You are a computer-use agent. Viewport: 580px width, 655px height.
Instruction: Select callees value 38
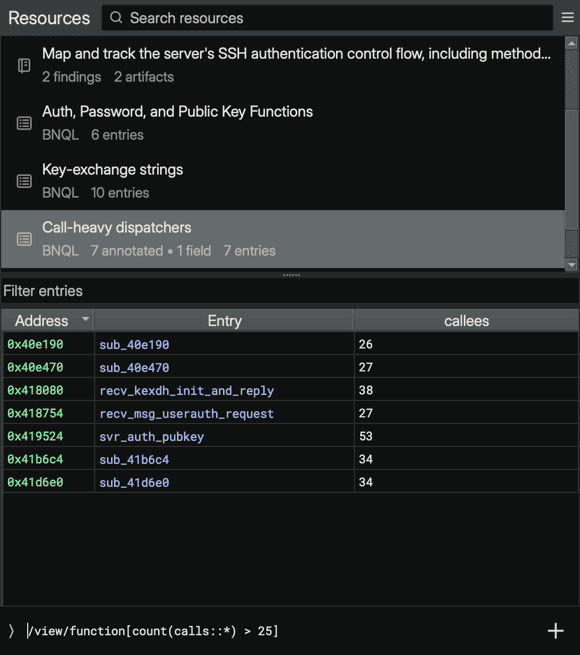pyautogui.click(x=366, y=390)
